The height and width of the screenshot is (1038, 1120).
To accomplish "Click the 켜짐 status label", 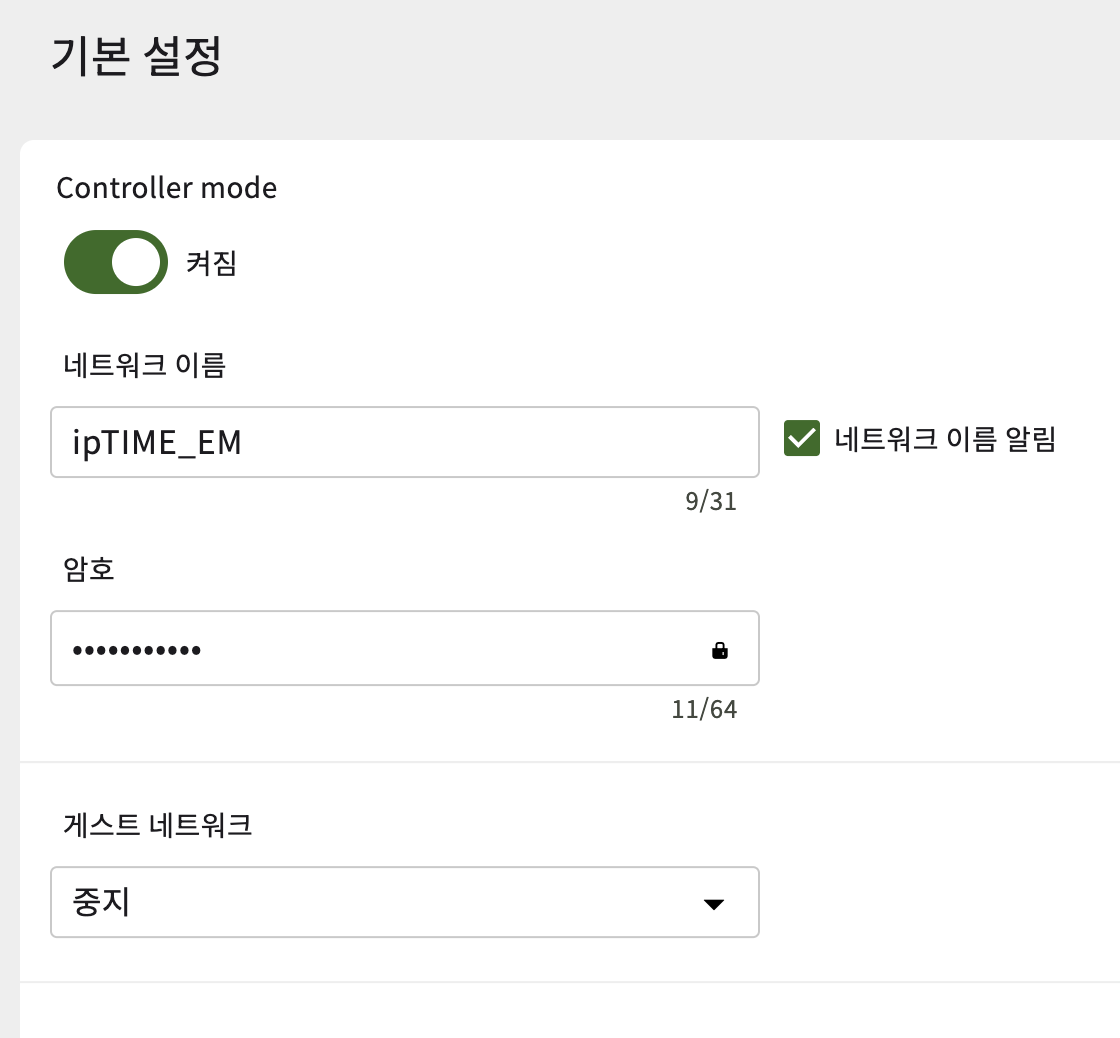I will coord(211,263).
